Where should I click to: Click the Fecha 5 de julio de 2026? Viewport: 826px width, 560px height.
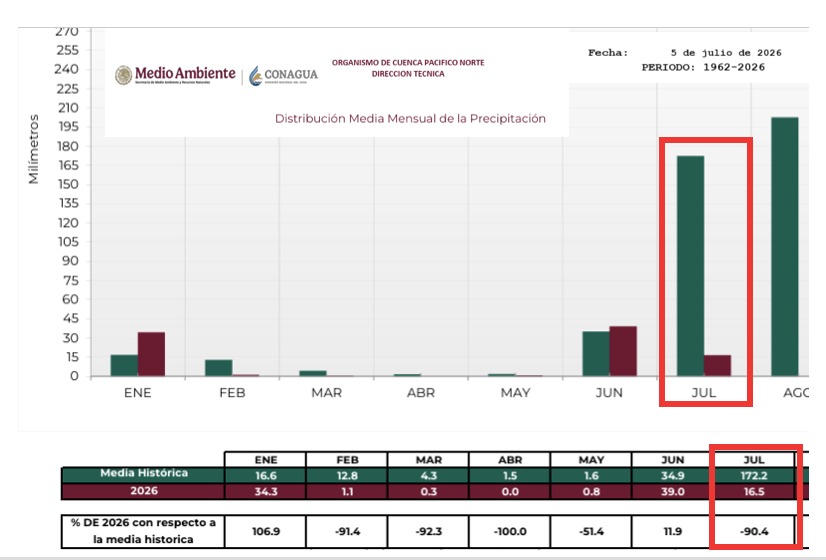point(685,53)
